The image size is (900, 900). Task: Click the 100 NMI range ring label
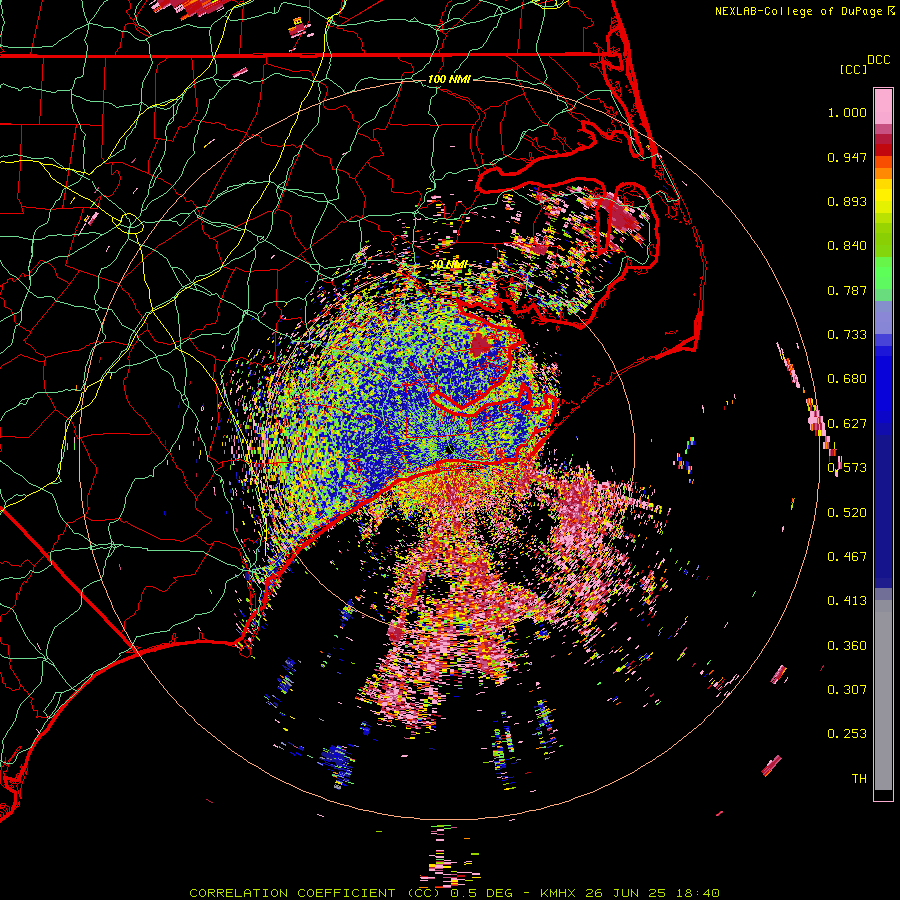pyautogui.click(x=449, y=79)
